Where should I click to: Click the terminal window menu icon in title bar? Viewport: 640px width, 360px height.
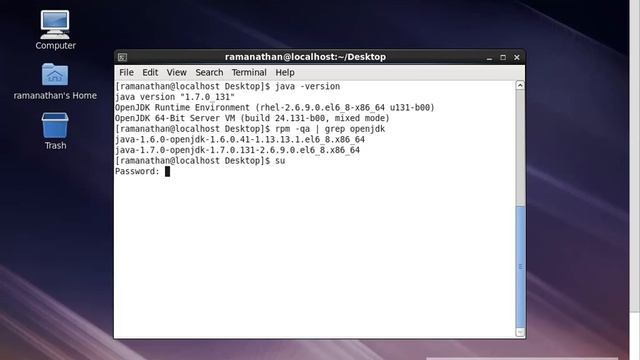[122, 57]
